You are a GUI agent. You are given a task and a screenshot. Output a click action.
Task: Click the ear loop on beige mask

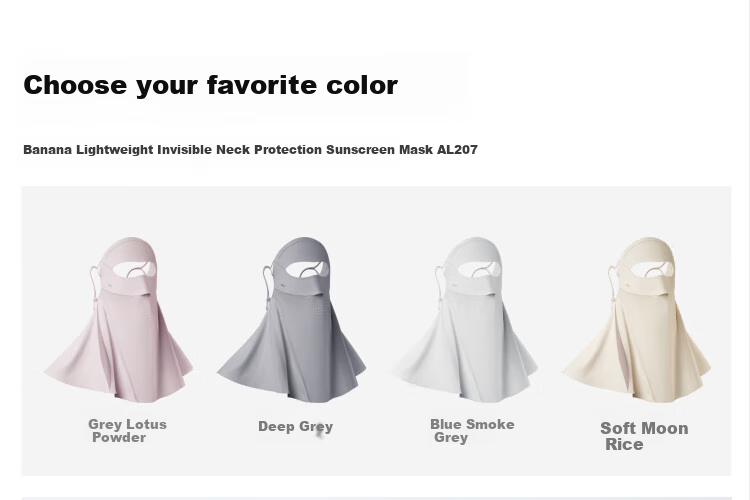click(x=614, y=280)
